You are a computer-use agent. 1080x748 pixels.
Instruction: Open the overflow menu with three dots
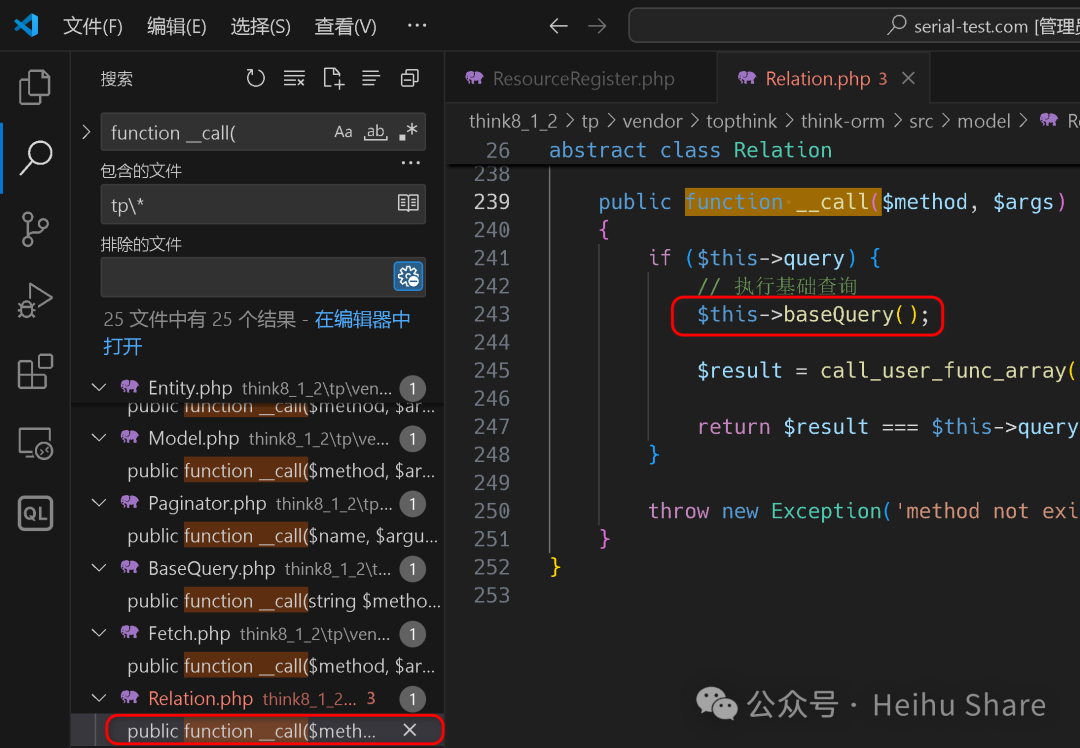[x=417, y=25]
